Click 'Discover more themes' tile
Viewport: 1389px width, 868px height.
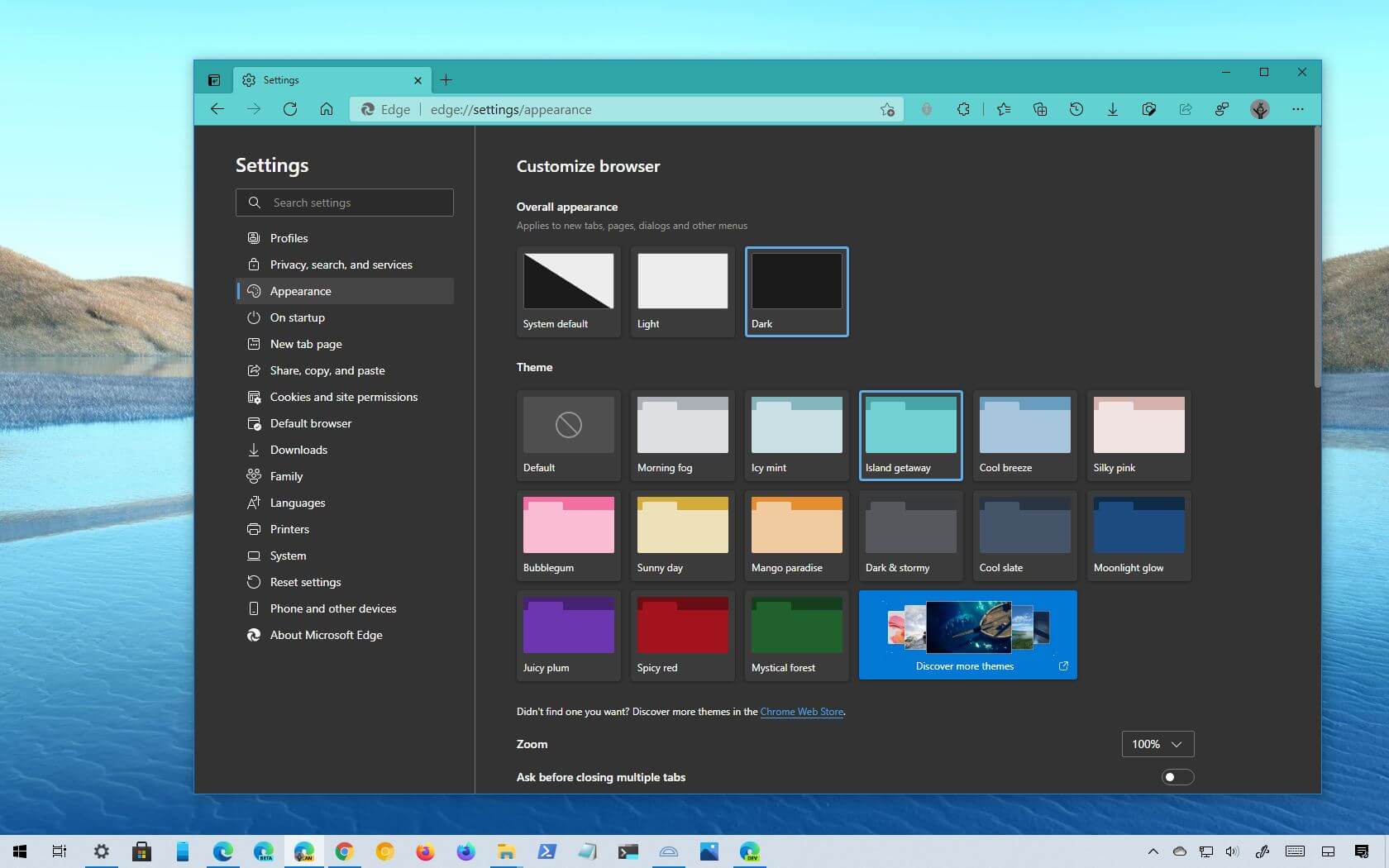tap(967, 635)
